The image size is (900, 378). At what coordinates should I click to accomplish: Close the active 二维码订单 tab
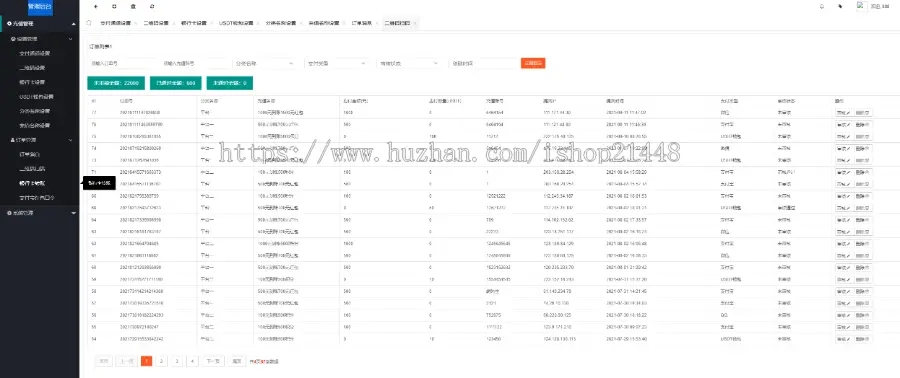tap(414, 24)
